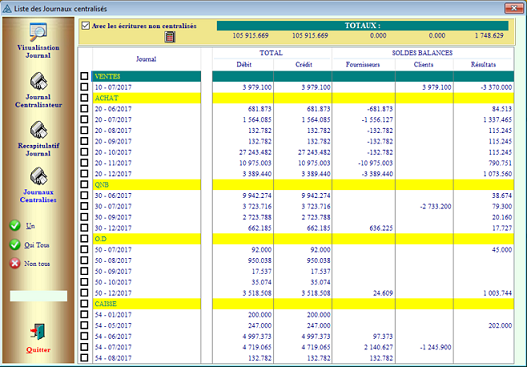Click Fournisseurs value -10 975.003
The height and width of the screenshot is (367, 527).
[x=375, y=163]
